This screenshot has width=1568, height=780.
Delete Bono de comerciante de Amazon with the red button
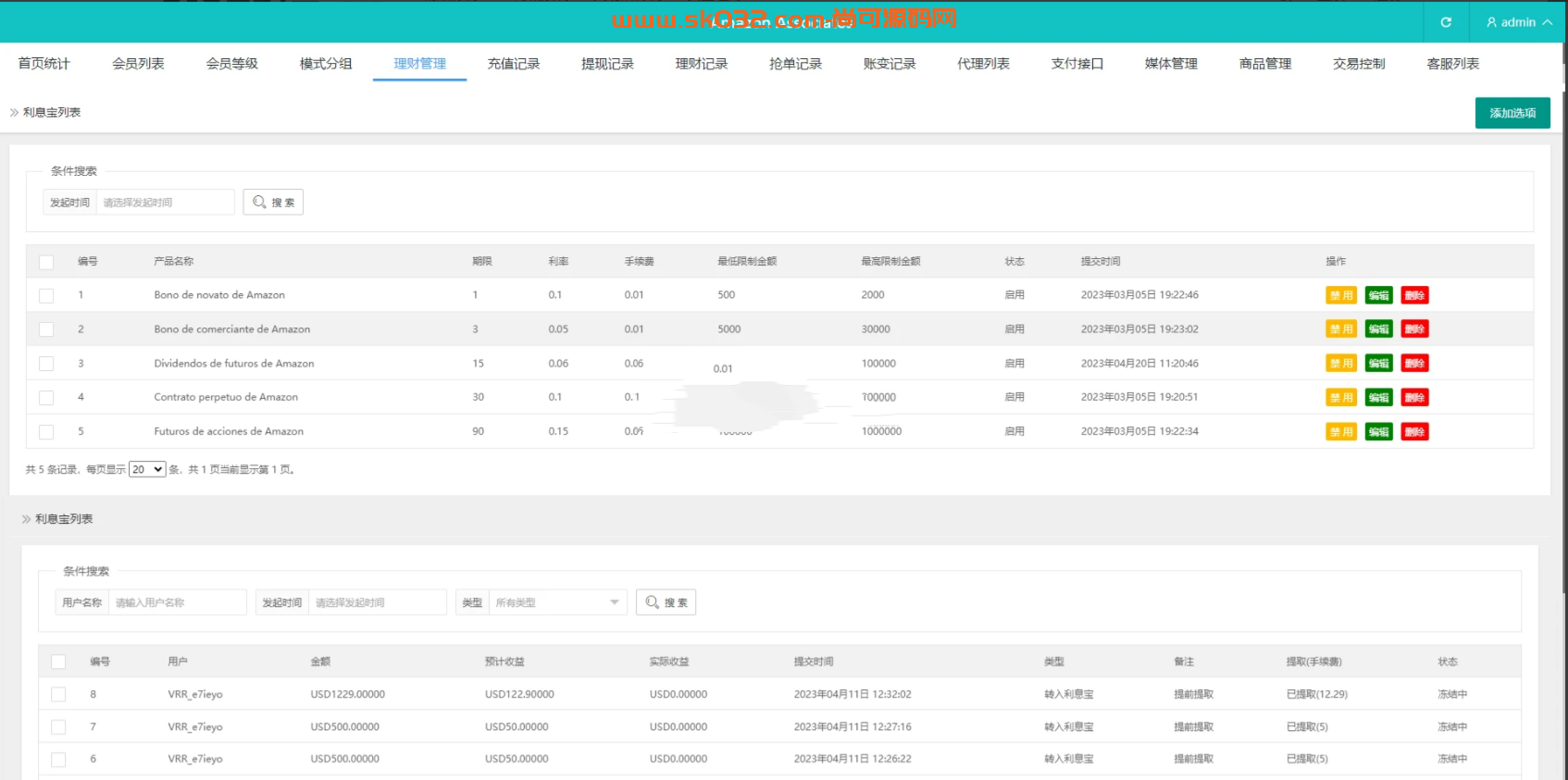point(1414,329)
